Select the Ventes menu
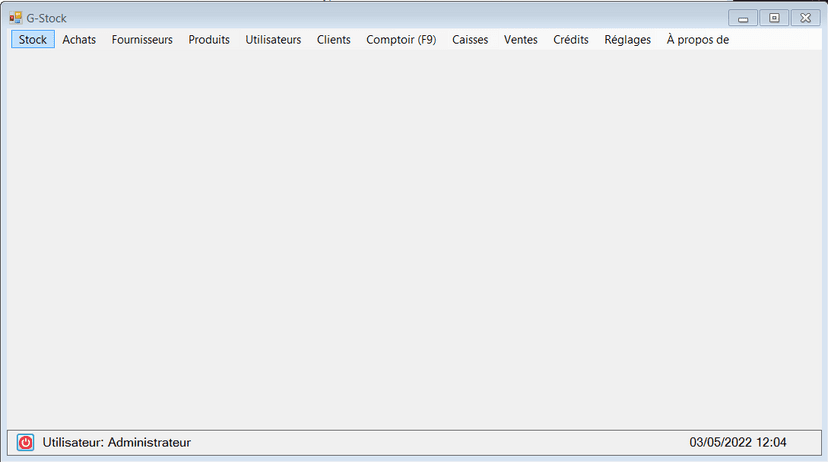The image size is (828, 462). tap(521, 40)
